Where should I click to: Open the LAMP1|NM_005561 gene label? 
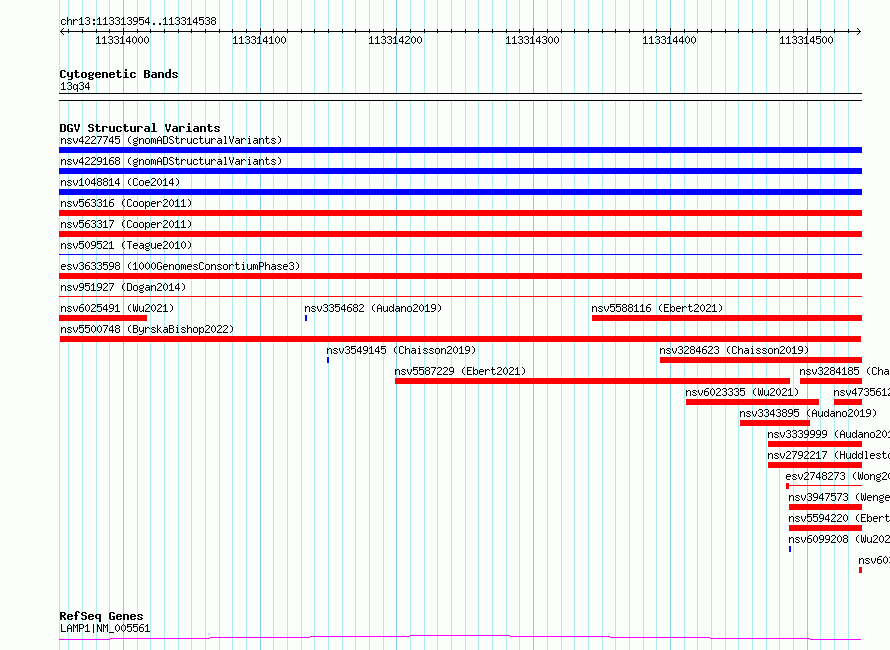click(105, 628)
